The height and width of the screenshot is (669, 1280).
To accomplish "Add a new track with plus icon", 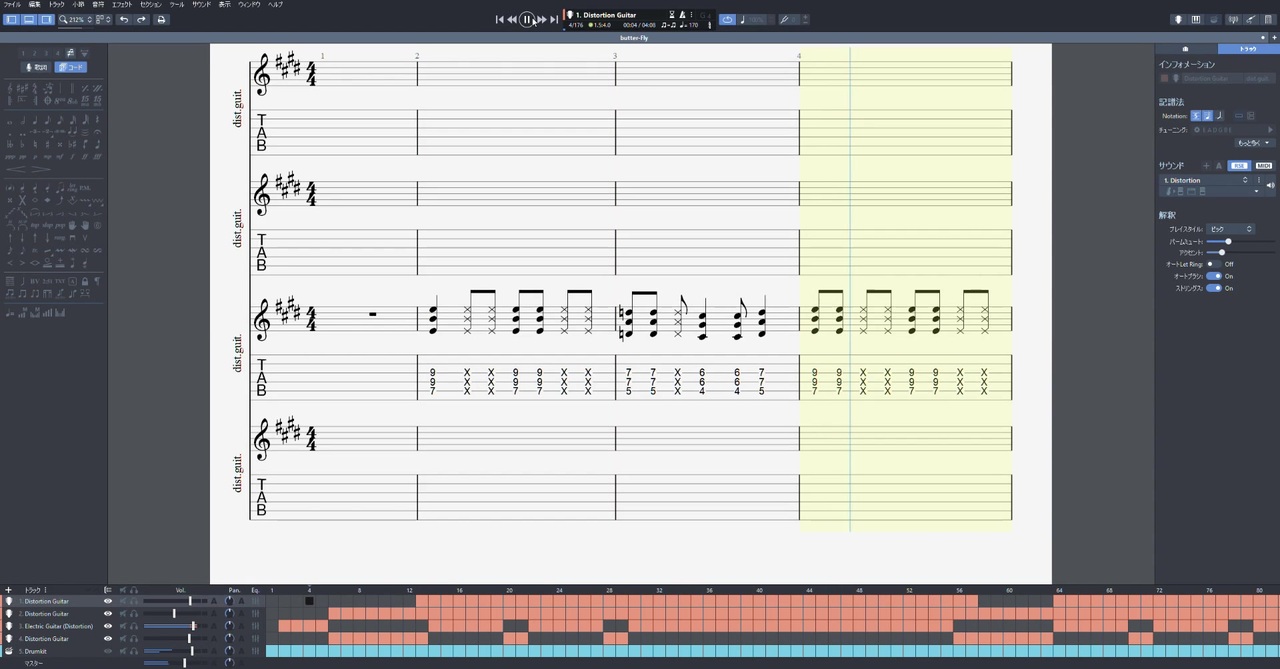I will coord(9,590).
